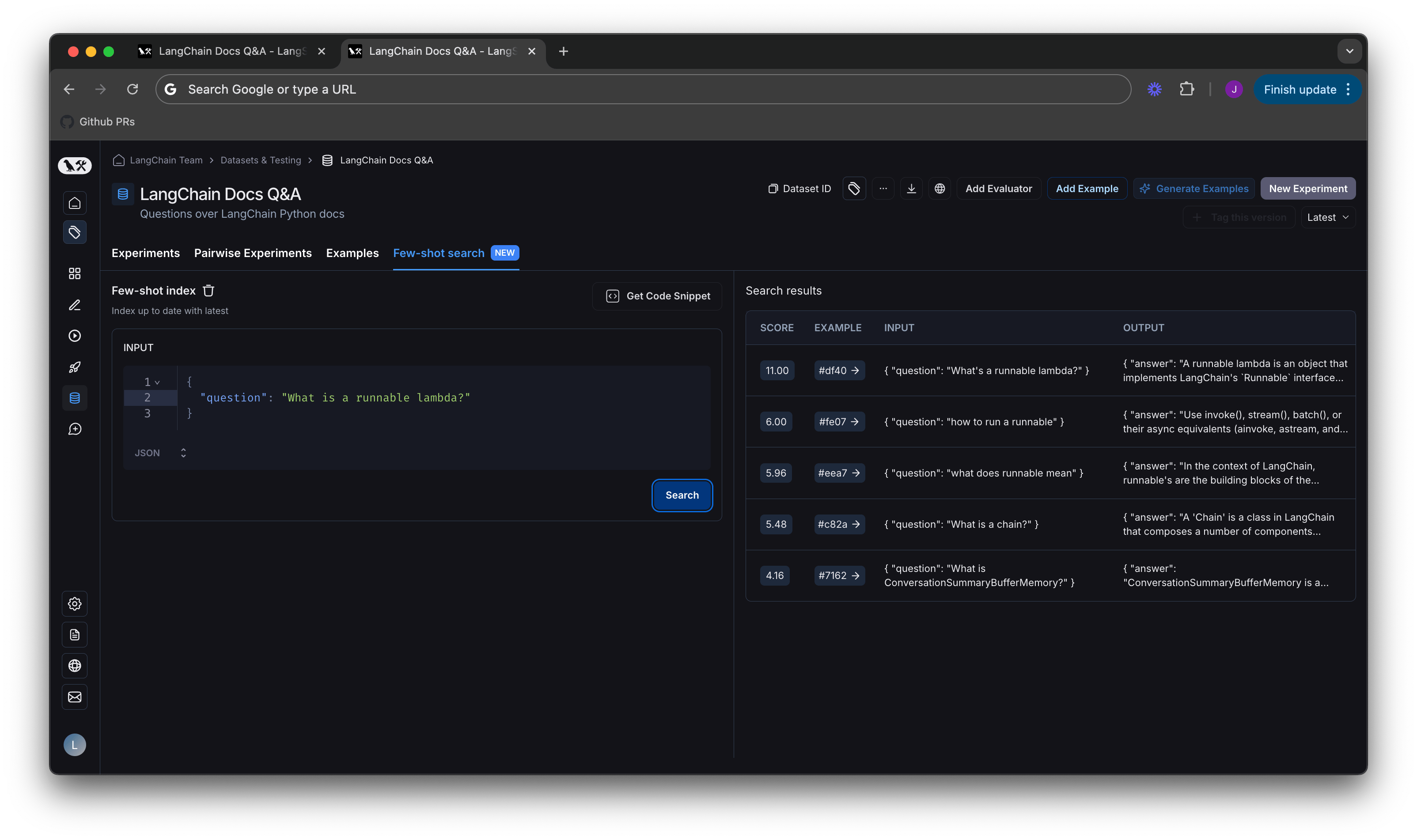This screenshot has height=840, width=1417.
Task: Open example #eea7
Action: click(x=839, y=473)
